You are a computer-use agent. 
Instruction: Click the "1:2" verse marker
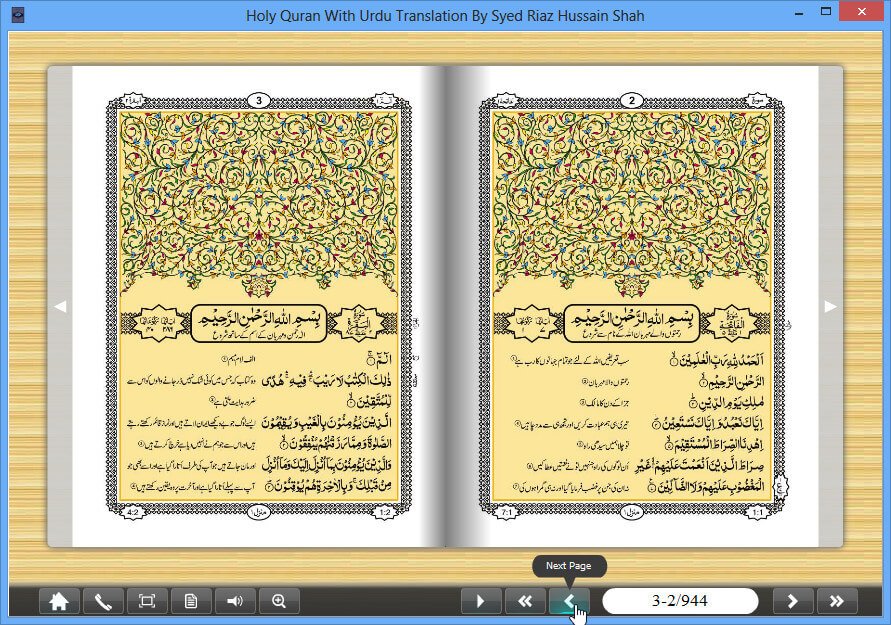tap(385, 512)
